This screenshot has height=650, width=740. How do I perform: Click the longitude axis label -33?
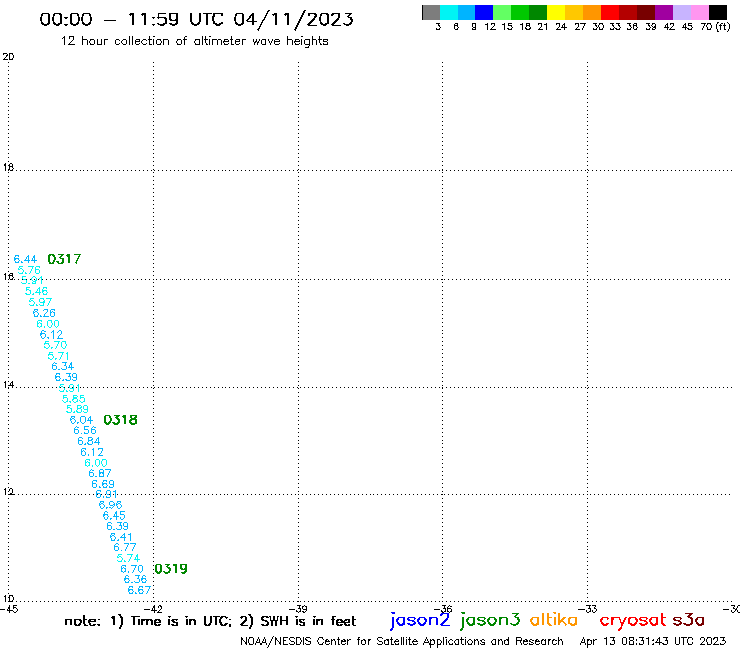click(x=588, y=609)
